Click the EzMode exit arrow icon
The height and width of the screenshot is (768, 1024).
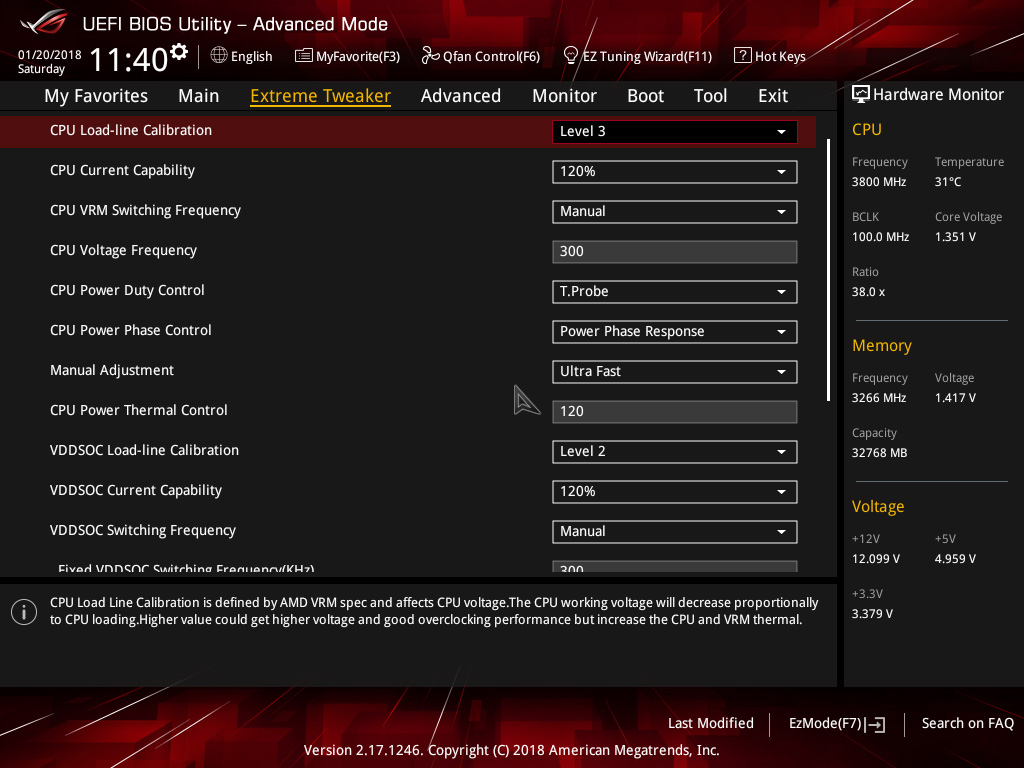click(876, 724)
